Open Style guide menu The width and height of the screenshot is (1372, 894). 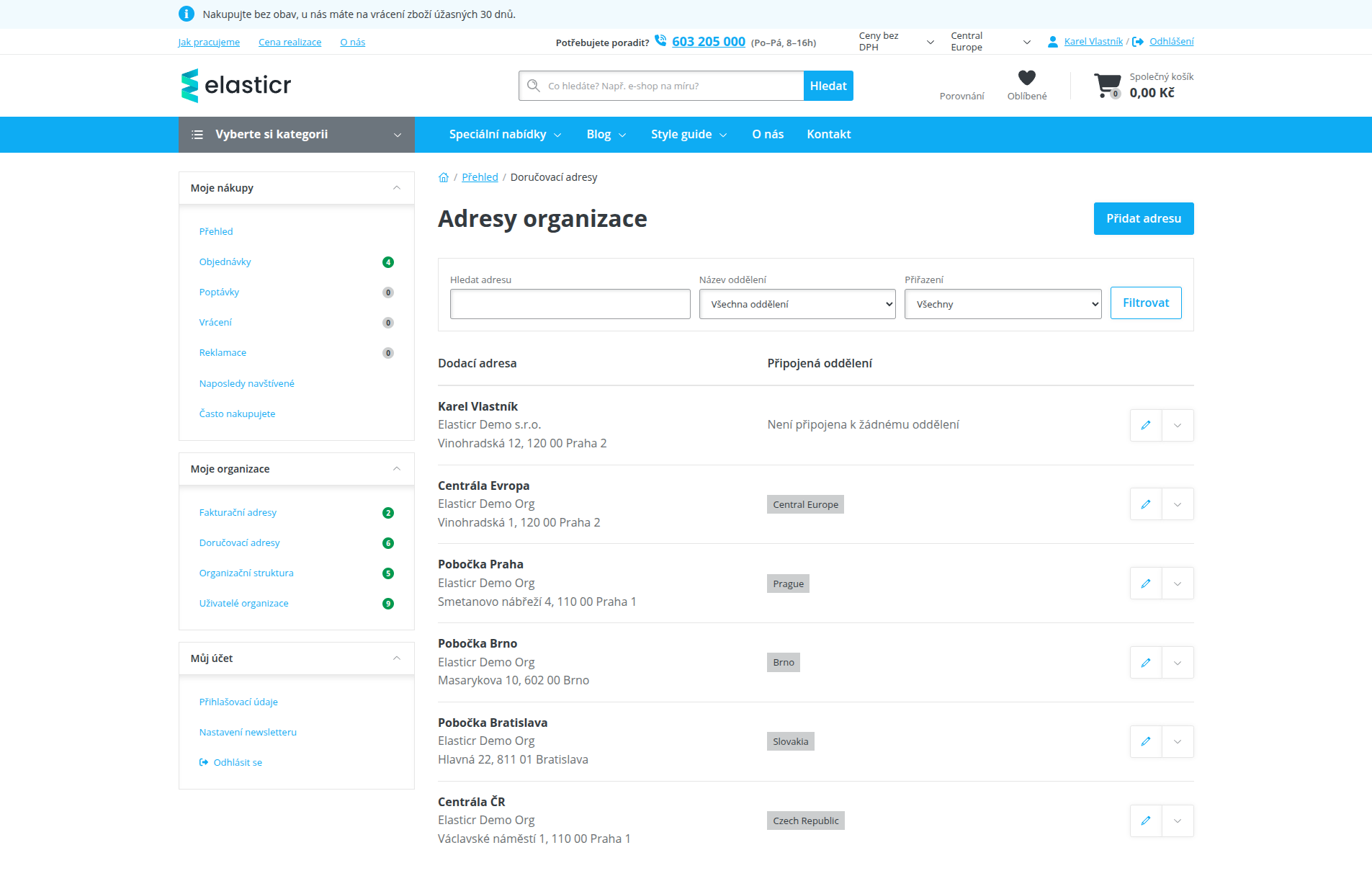[x=689, y=135]
